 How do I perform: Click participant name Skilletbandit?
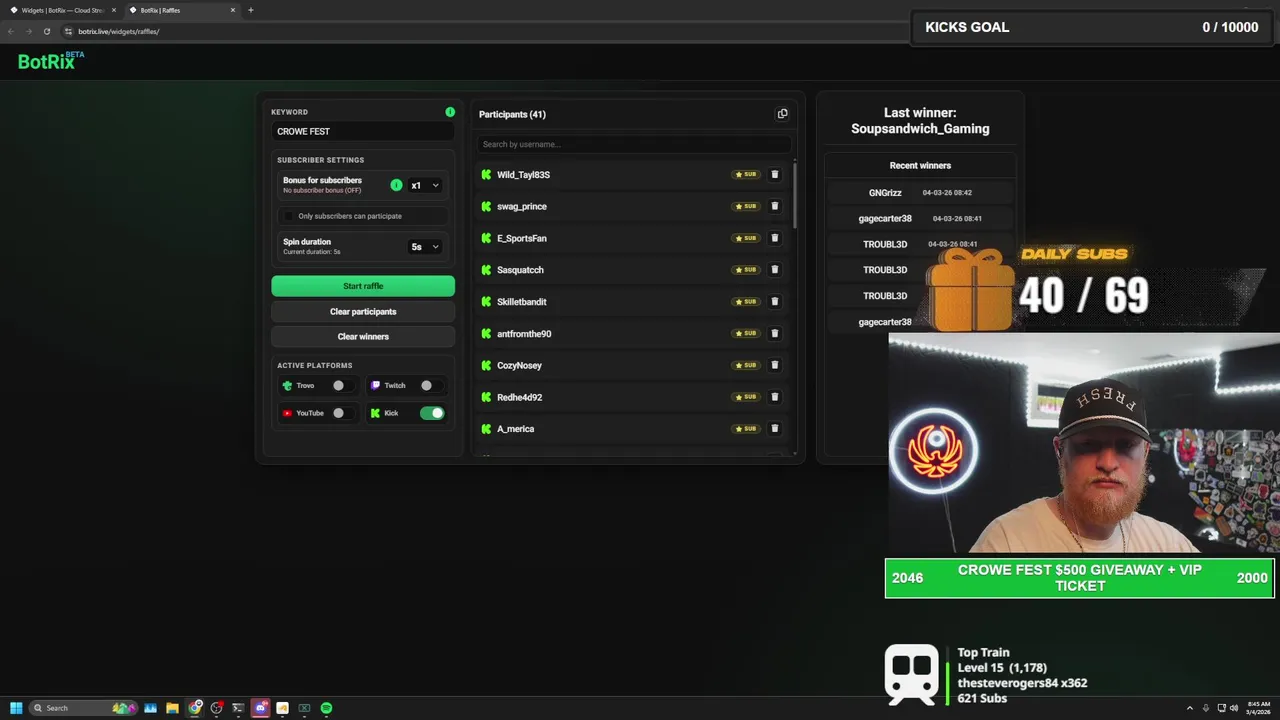tap(522, 302)
